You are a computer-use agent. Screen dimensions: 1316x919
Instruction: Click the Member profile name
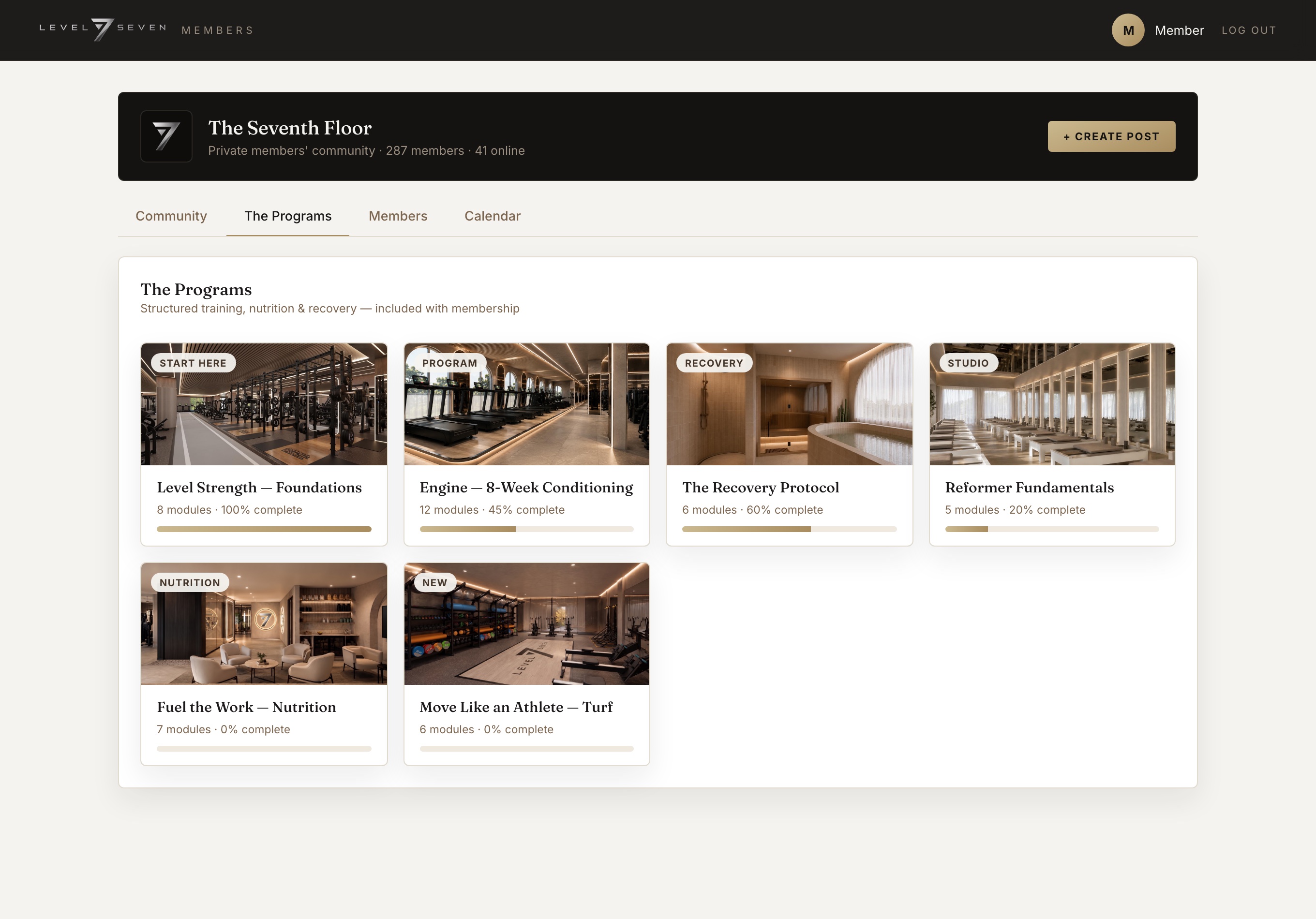(1179, 30)
